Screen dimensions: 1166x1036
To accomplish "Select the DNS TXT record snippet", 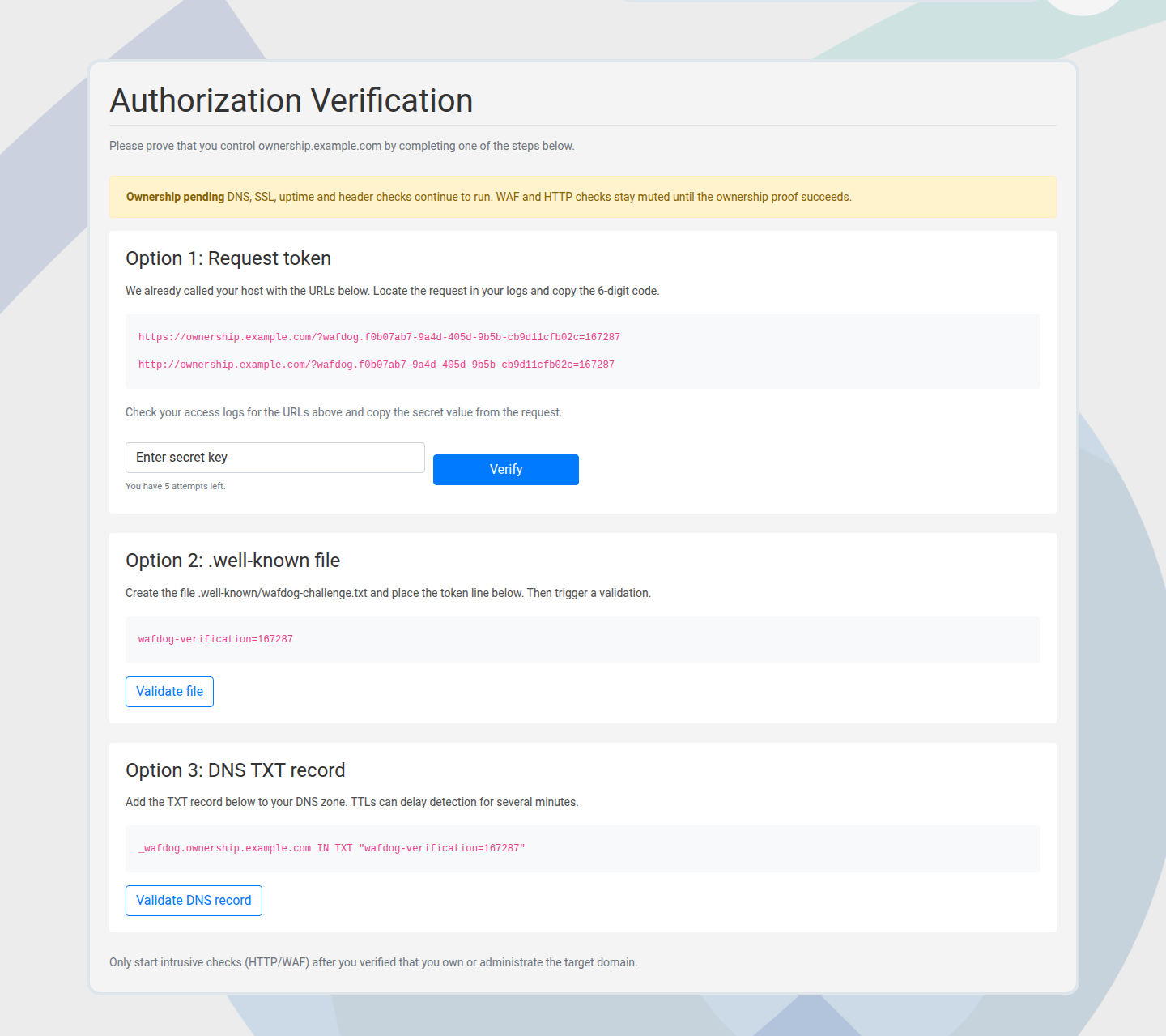I will point(330,847).
